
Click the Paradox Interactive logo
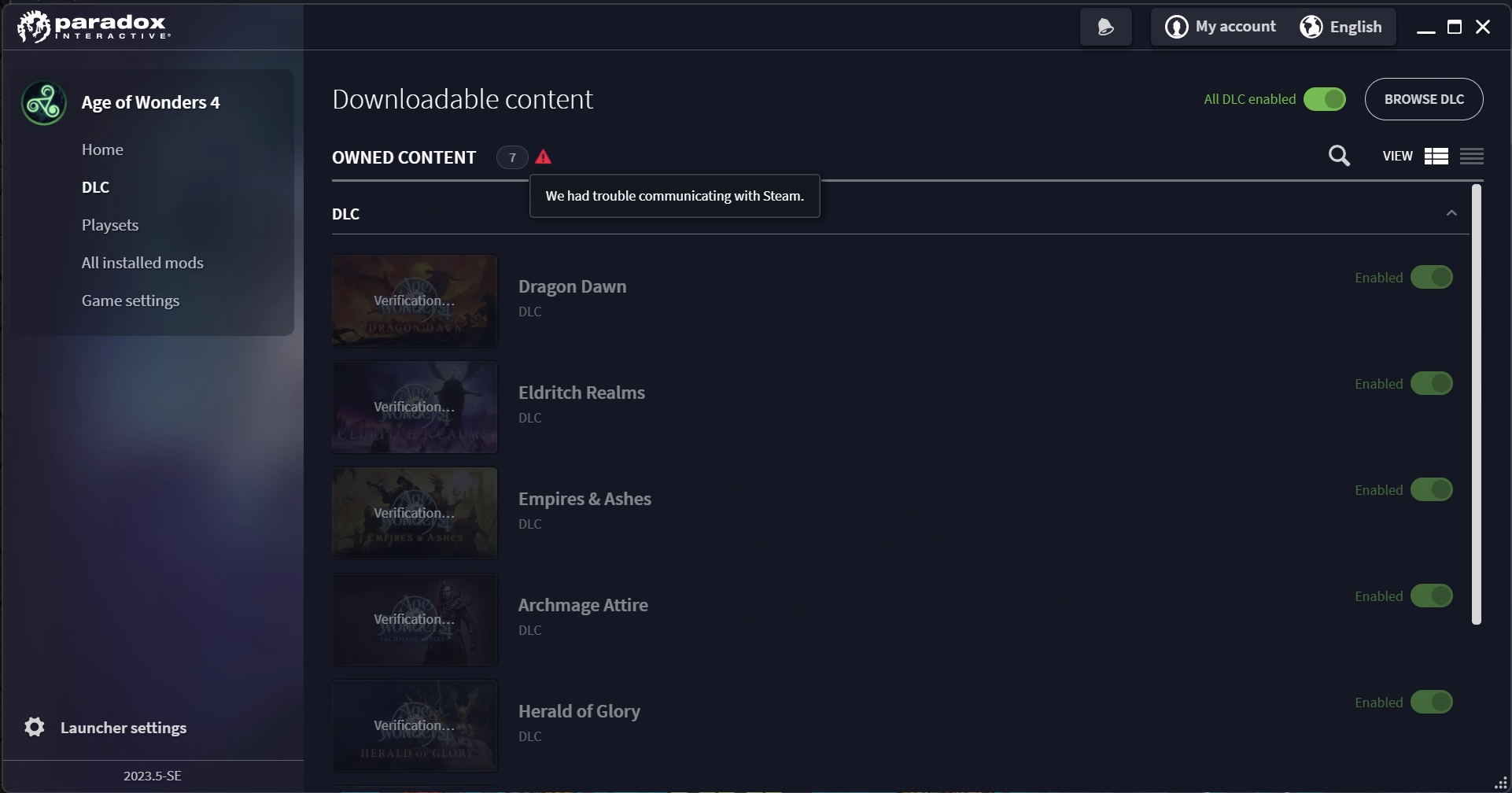pos(94,27)
